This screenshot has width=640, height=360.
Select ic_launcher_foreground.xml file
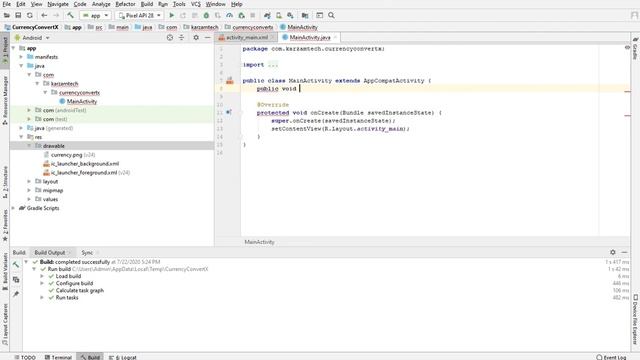tap(85, 173)
